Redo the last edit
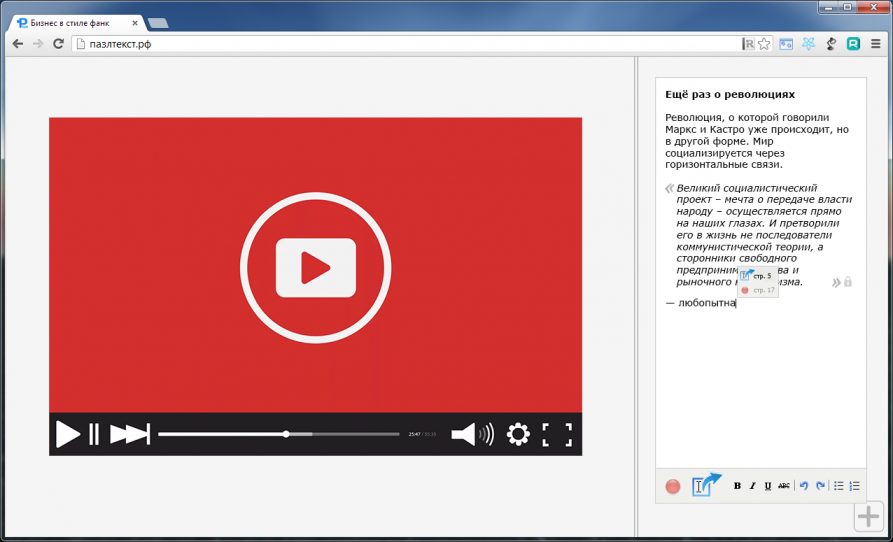Image resolution: width=893 pixels, height=542 pixels. point(820,486)
